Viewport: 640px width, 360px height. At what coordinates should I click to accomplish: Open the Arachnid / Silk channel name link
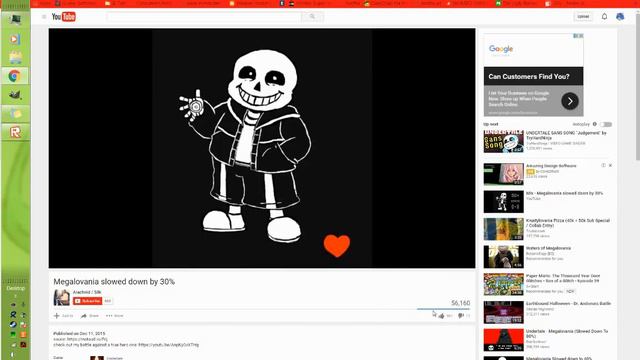pos(87,292)
